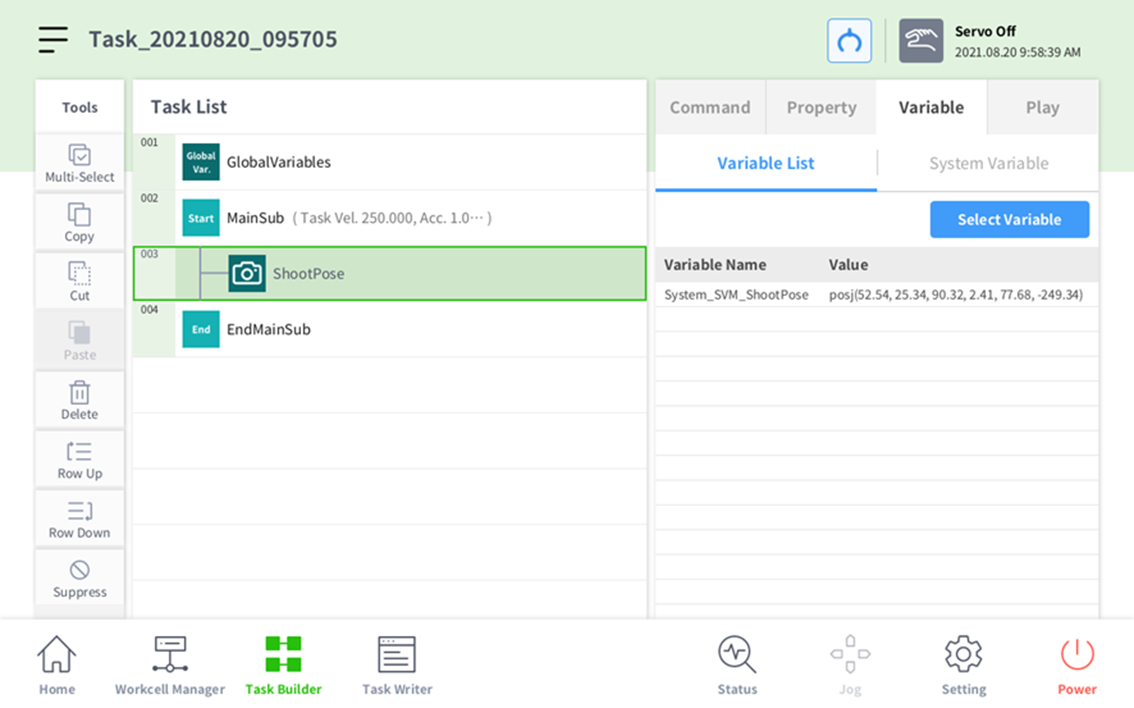Switch to the Command tab
The image size is (1134, 708).
pyautogui.click(x=710, y=108)
